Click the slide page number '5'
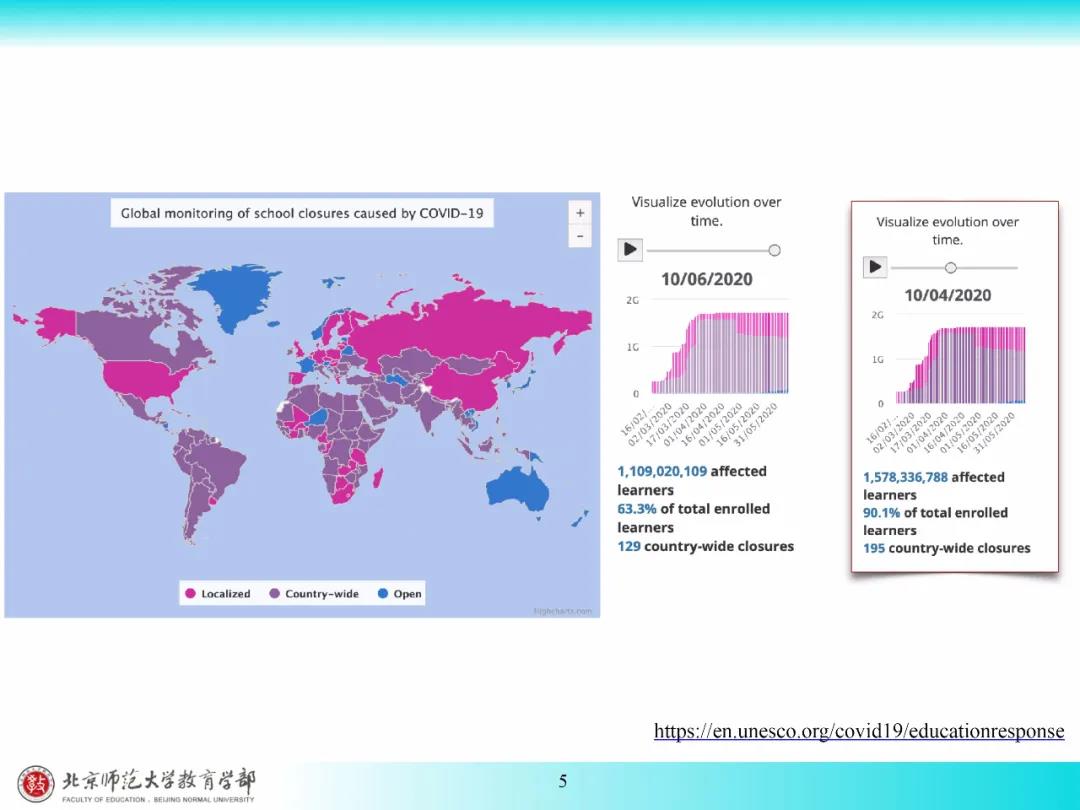Screen dimensions: 1080x810 (x=563, y=781)
